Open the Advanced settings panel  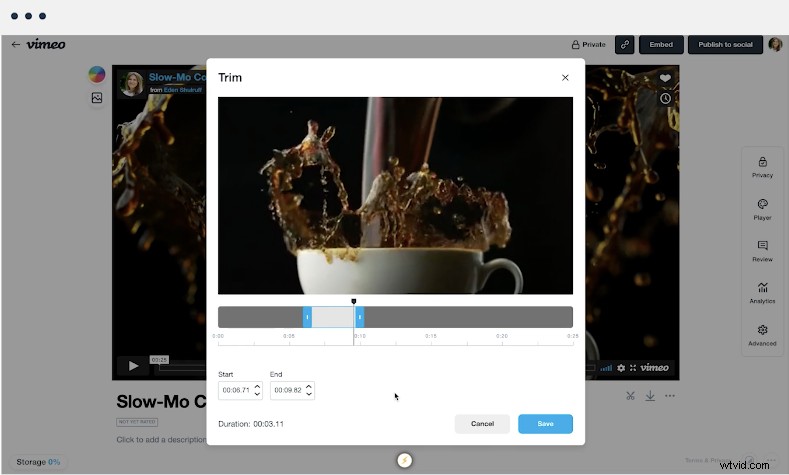click(762, 336)
